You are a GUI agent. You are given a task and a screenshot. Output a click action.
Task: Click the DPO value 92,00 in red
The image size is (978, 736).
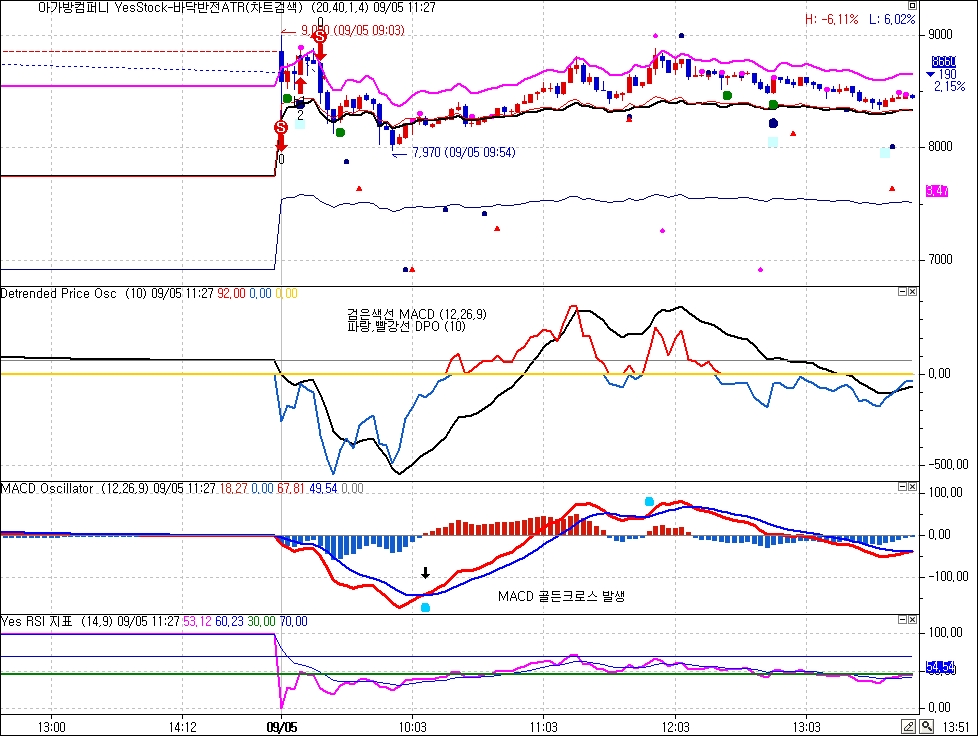click(231, 293)
